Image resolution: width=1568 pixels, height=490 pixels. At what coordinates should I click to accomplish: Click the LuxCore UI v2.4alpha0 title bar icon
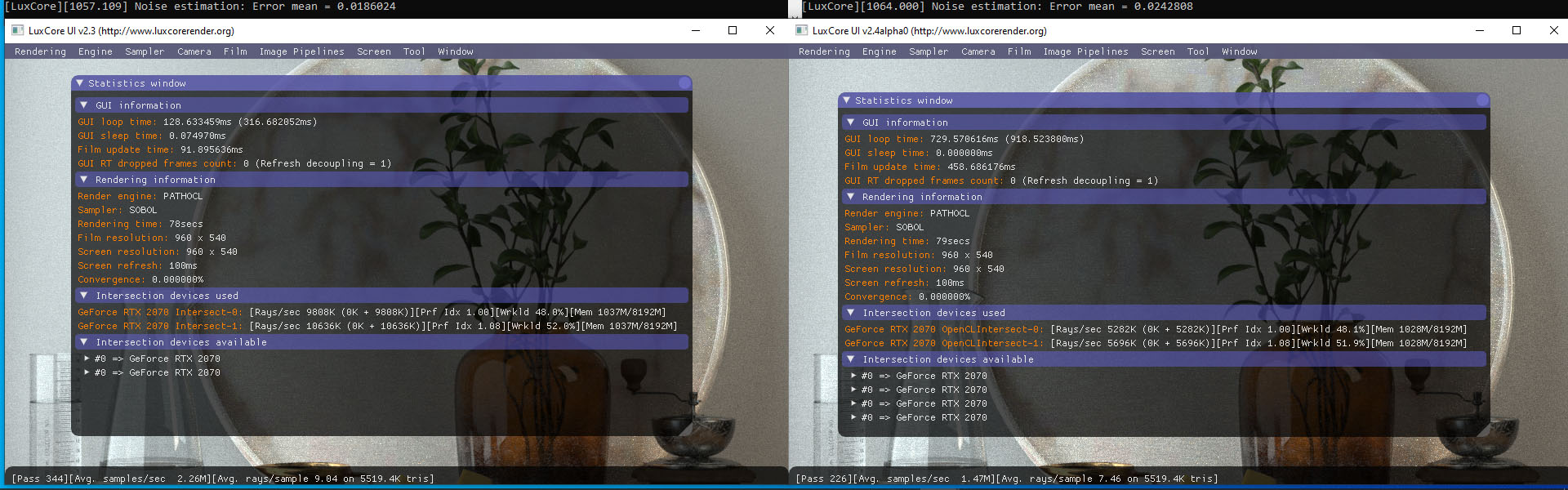pyautogui.click(x=801, y=30)
